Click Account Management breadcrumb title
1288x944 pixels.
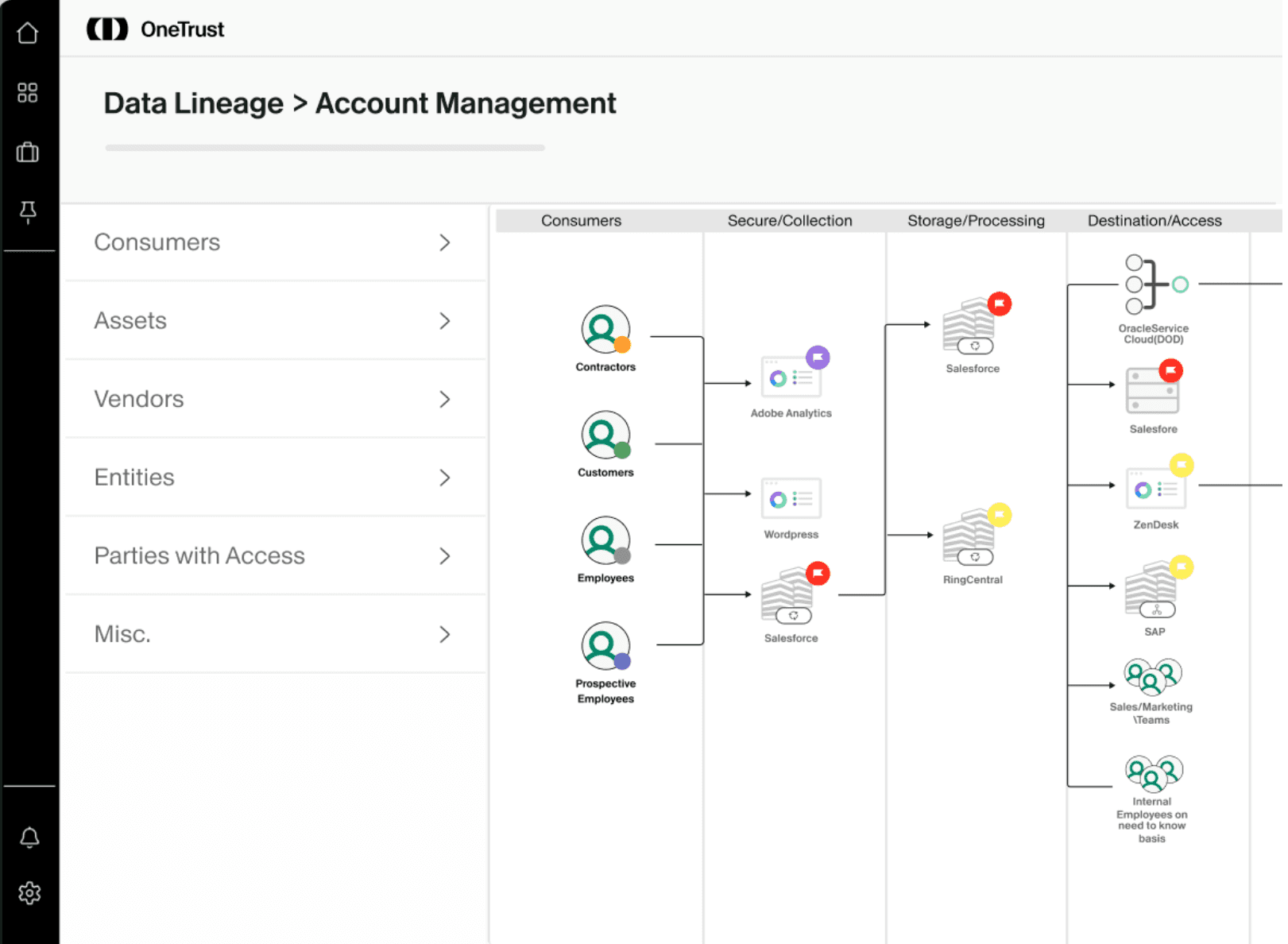[x=466, y=103]
